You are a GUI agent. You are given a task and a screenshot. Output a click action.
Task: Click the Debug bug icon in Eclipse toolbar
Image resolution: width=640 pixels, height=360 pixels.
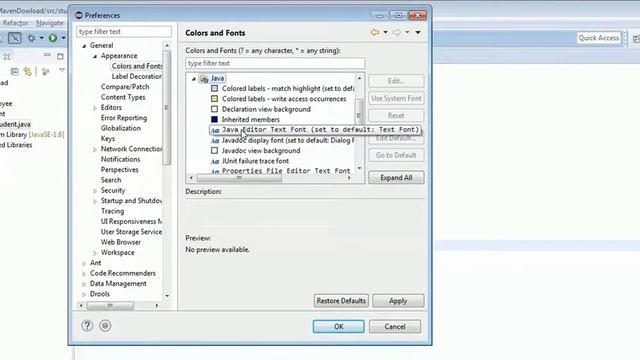pos(31,38)
